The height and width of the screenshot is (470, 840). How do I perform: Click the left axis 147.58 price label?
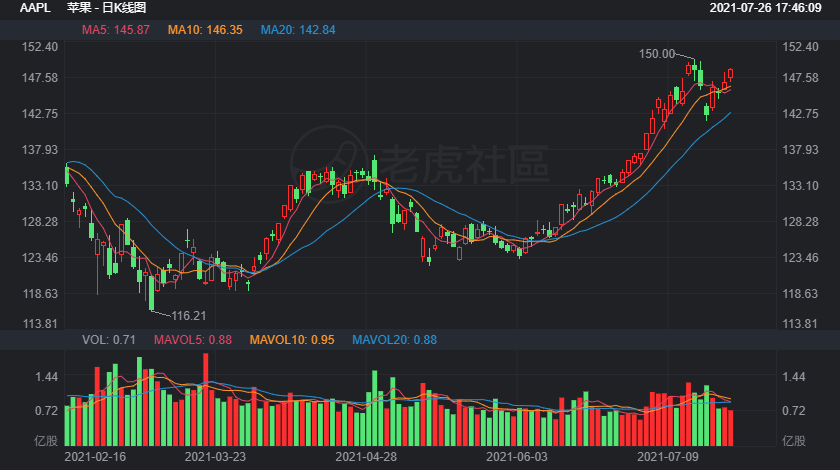point(40,78)
